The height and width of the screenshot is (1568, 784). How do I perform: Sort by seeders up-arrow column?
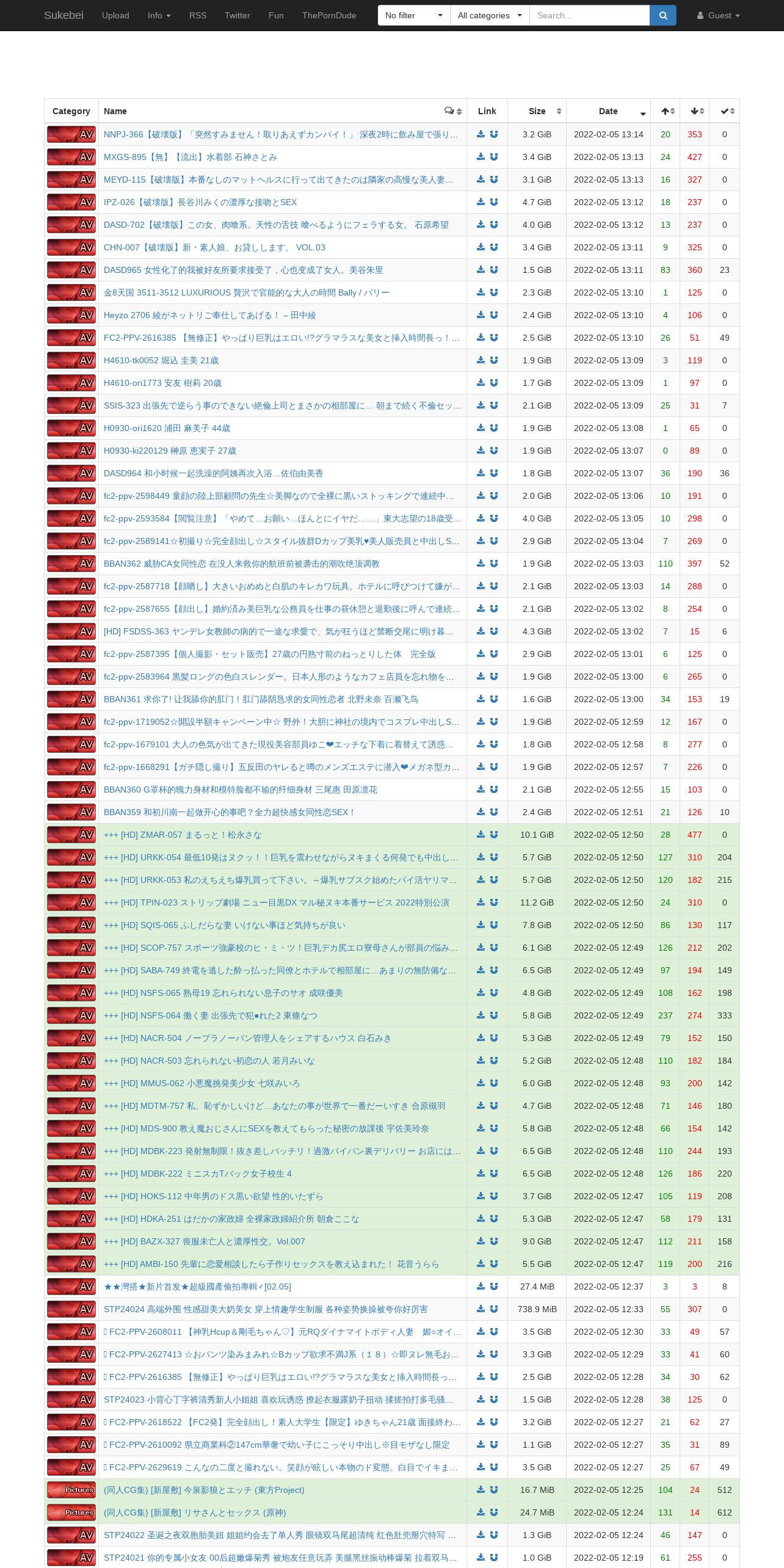[666, 111]
